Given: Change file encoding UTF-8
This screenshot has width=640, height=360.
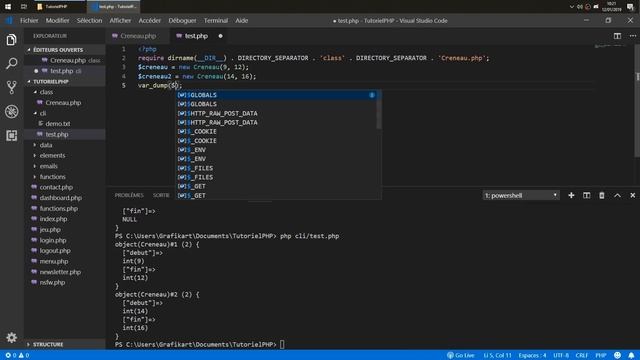Looking at the screenshot, I should tap(561, 355).
